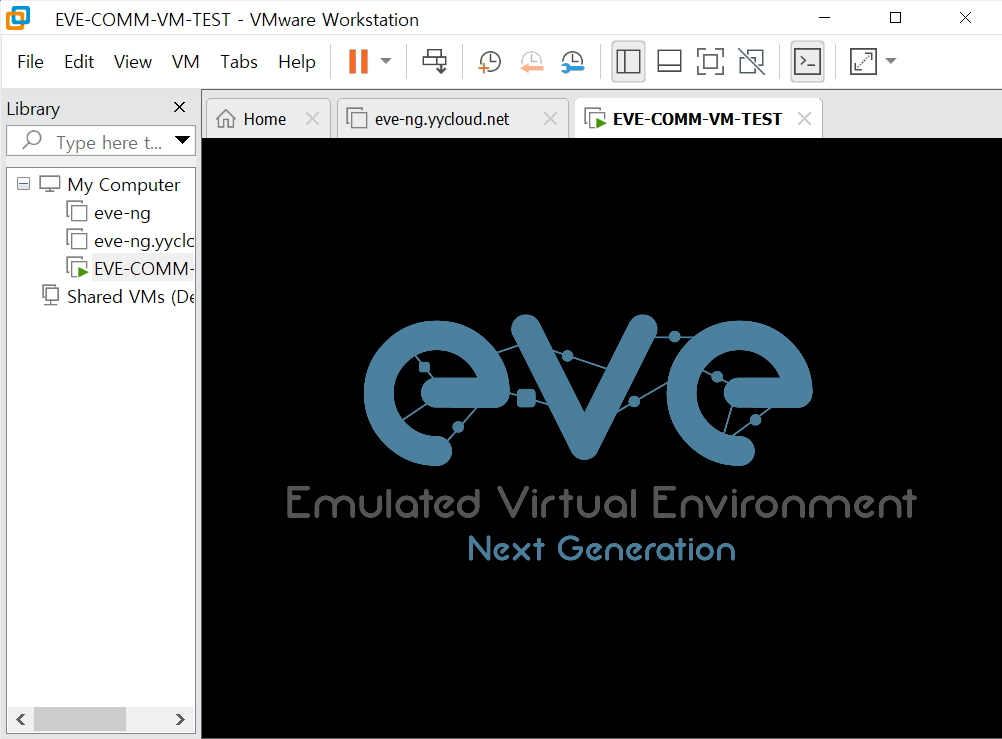Open the Tabs menu

[238, 62]
